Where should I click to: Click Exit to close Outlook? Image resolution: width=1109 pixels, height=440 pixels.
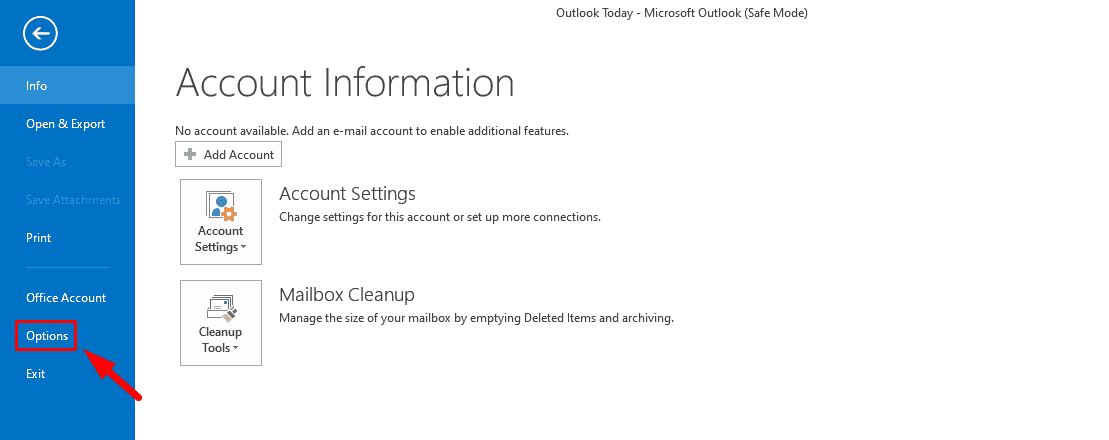click(x=36, y=374)
